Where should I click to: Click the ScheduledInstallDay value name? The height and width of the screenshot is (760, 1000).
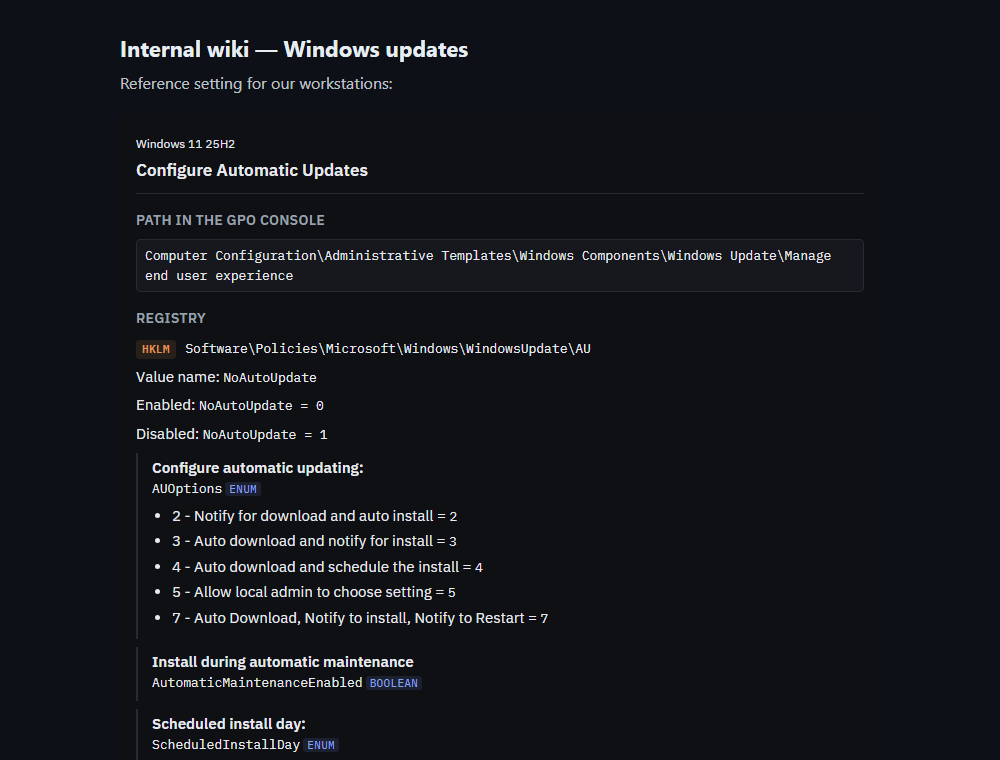(226, 745)
